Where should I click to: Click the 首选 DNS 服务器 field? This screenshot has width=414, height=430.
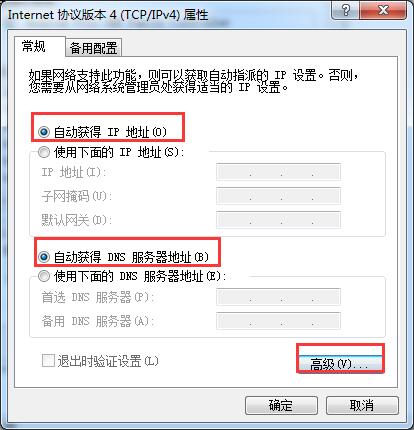point(278,297)
